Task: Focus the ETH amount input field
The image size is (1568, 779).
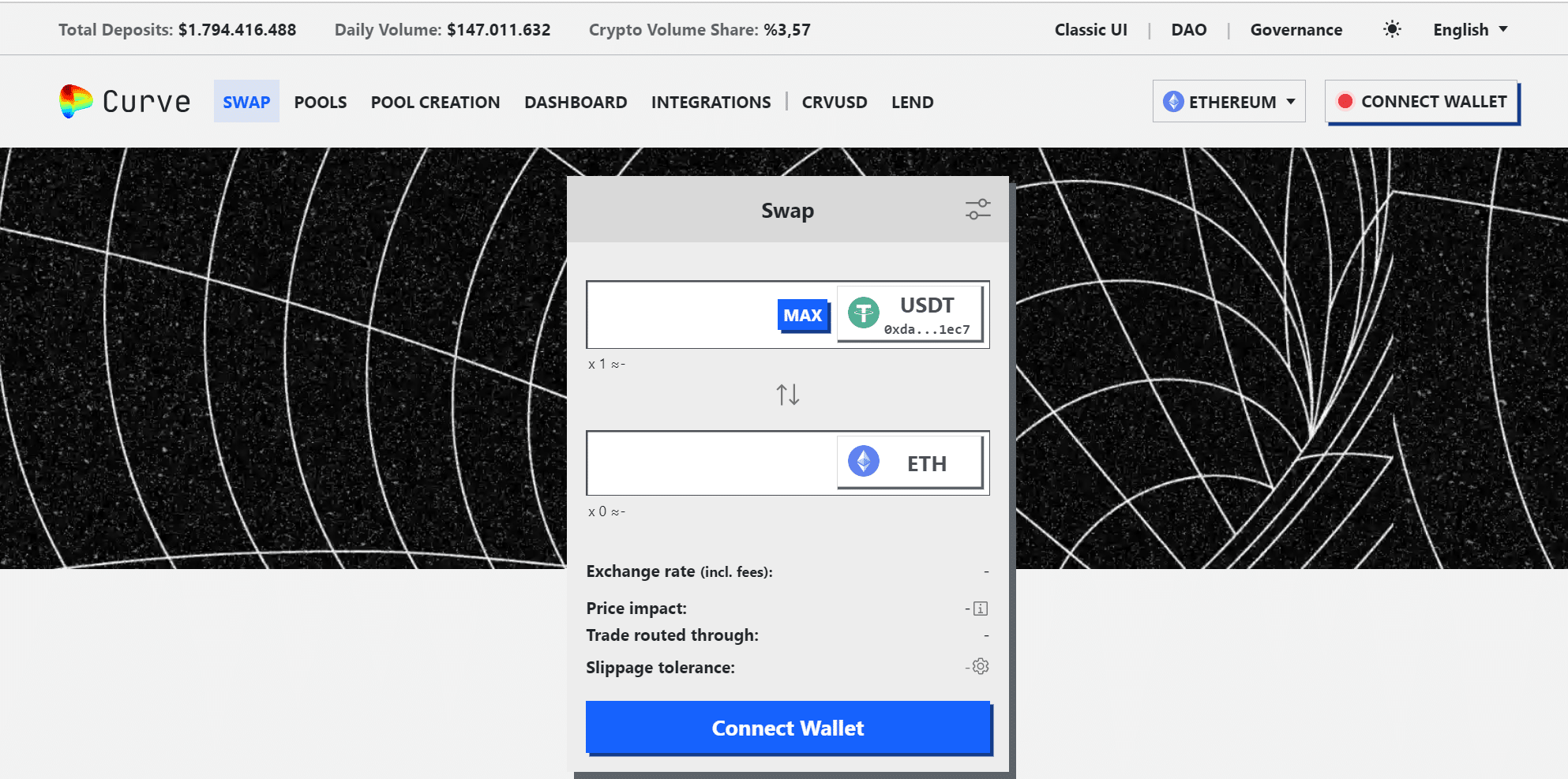Action: 712,463
